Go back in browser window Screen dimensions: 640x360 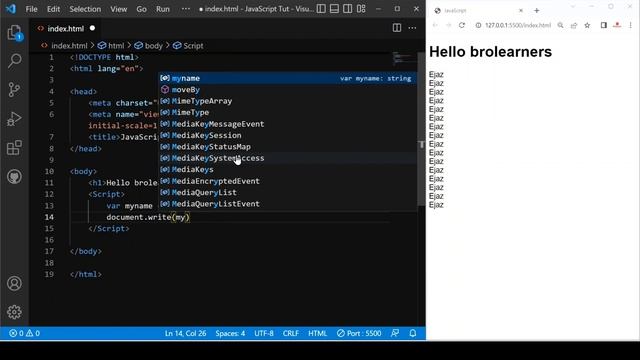[435, 25]
